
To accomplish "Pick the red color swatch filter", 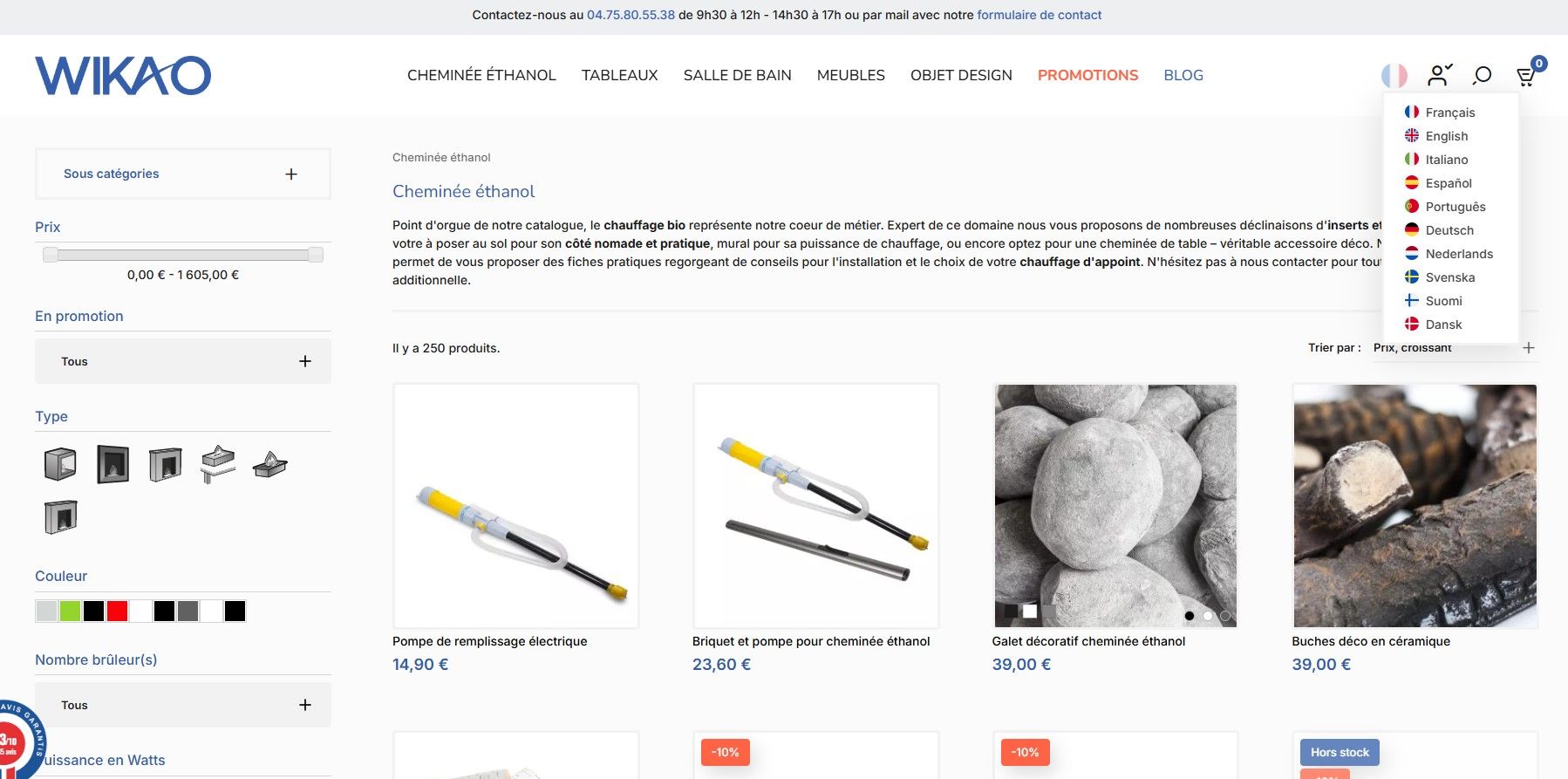I will [117, 611].
